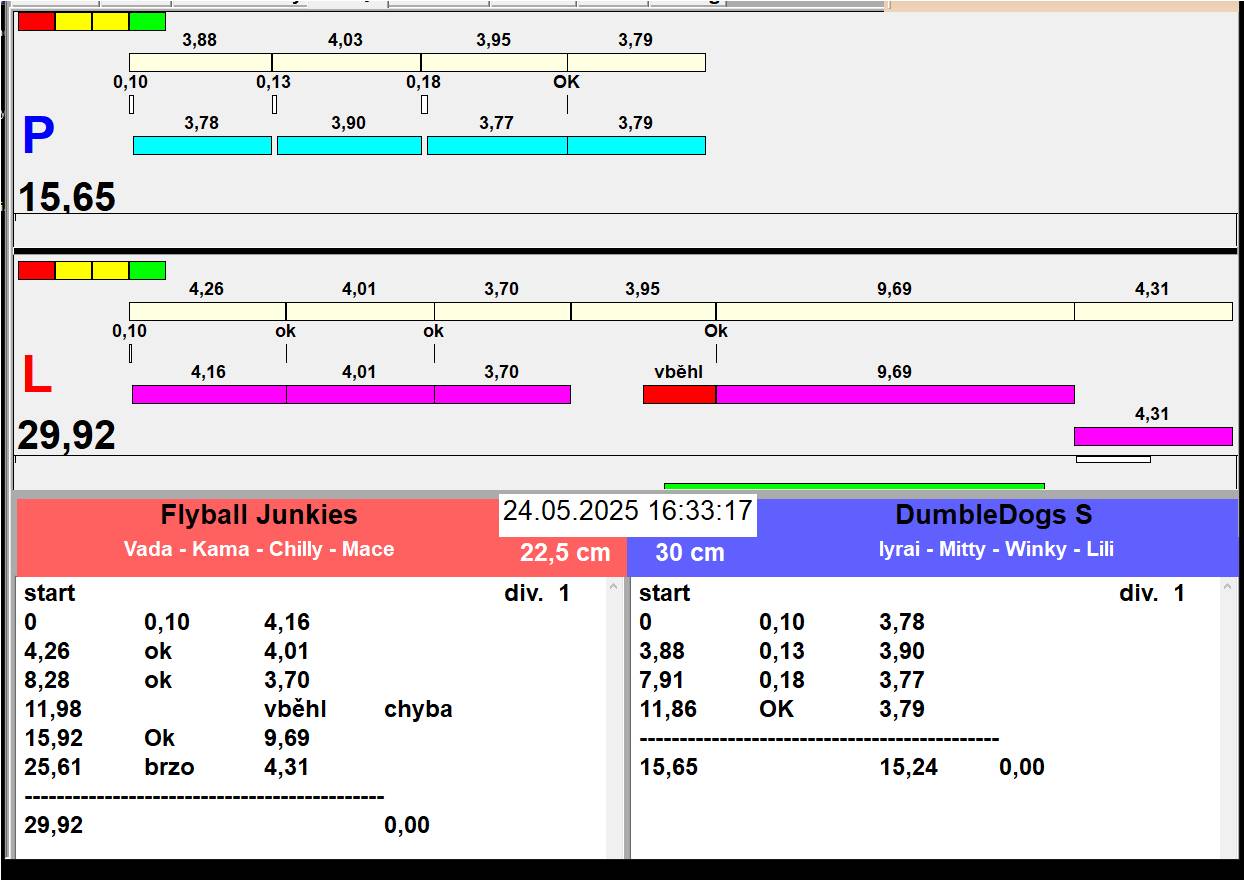The height and width of the screenshot is (880, 1244).
Task: Click the red start light in lane P
Action: click(x=36, y=21)
